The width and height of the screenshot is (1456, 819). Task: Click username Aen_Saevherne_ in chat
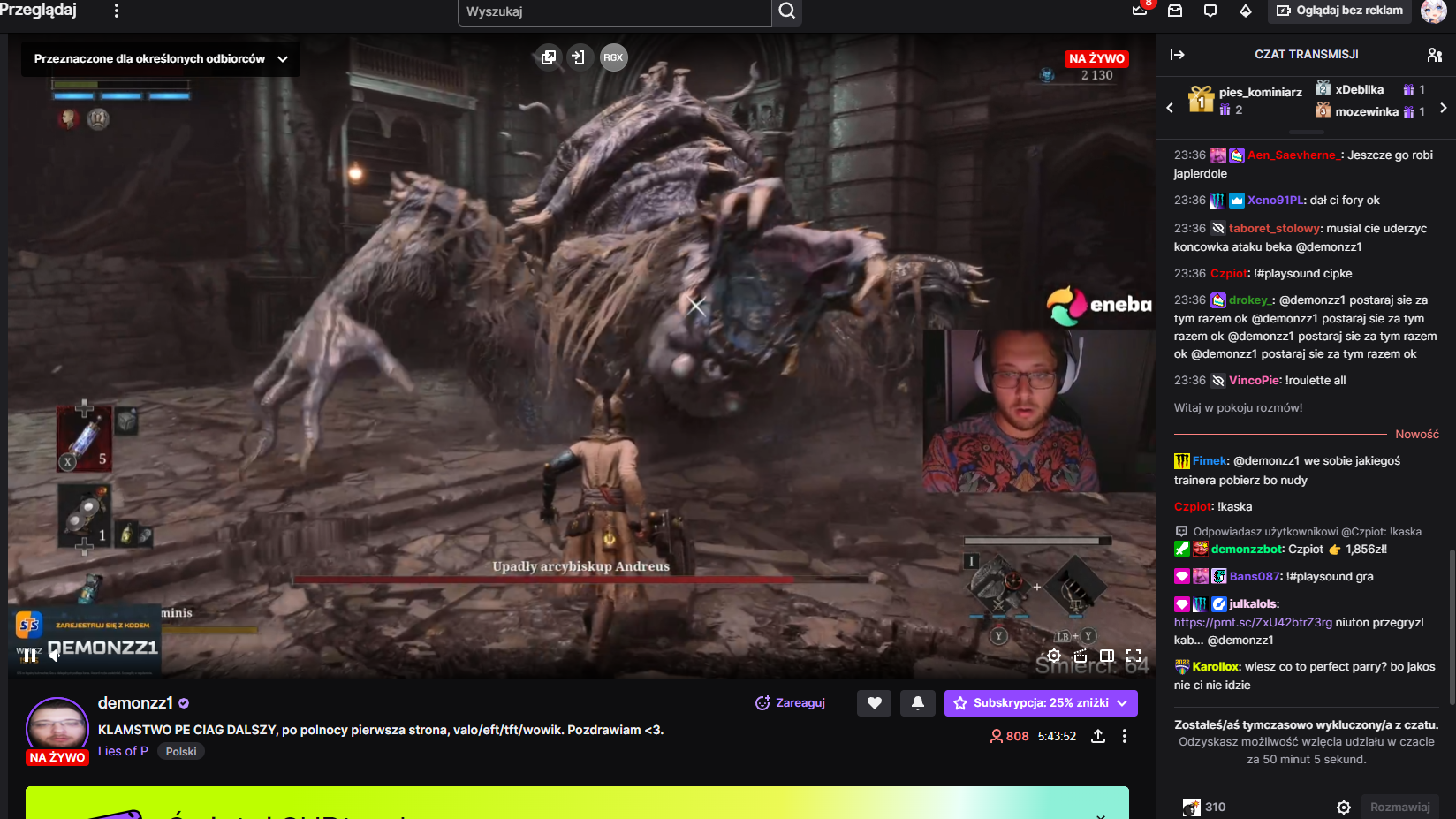(1293, 155)
